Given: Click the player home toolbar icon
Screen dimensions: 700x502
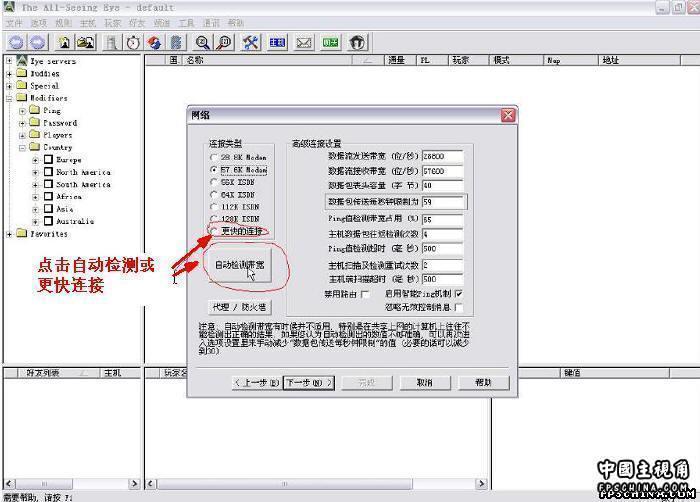Looking at the screenshot, I should click(64, 42).
